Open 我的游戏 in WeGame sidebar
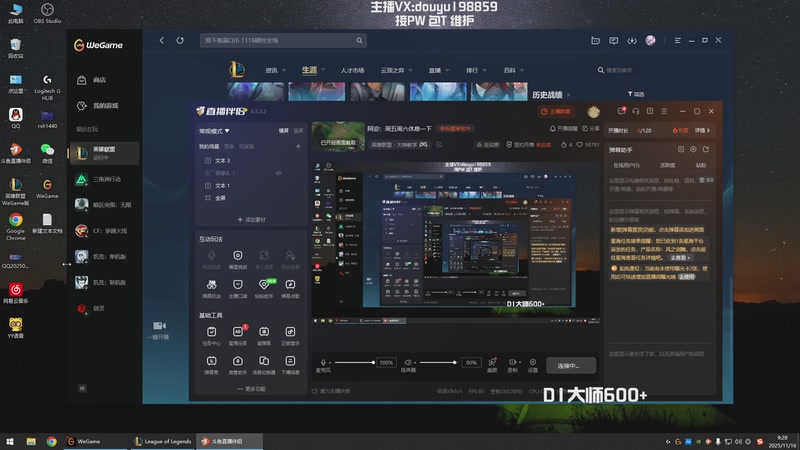 pyautogui.click(x=105, y=106)
